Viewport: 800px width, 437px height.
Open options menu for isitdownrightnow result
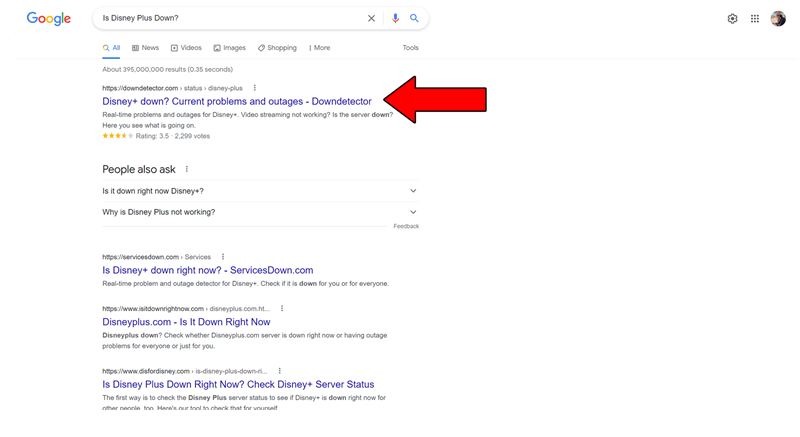[x=282, y=309]
